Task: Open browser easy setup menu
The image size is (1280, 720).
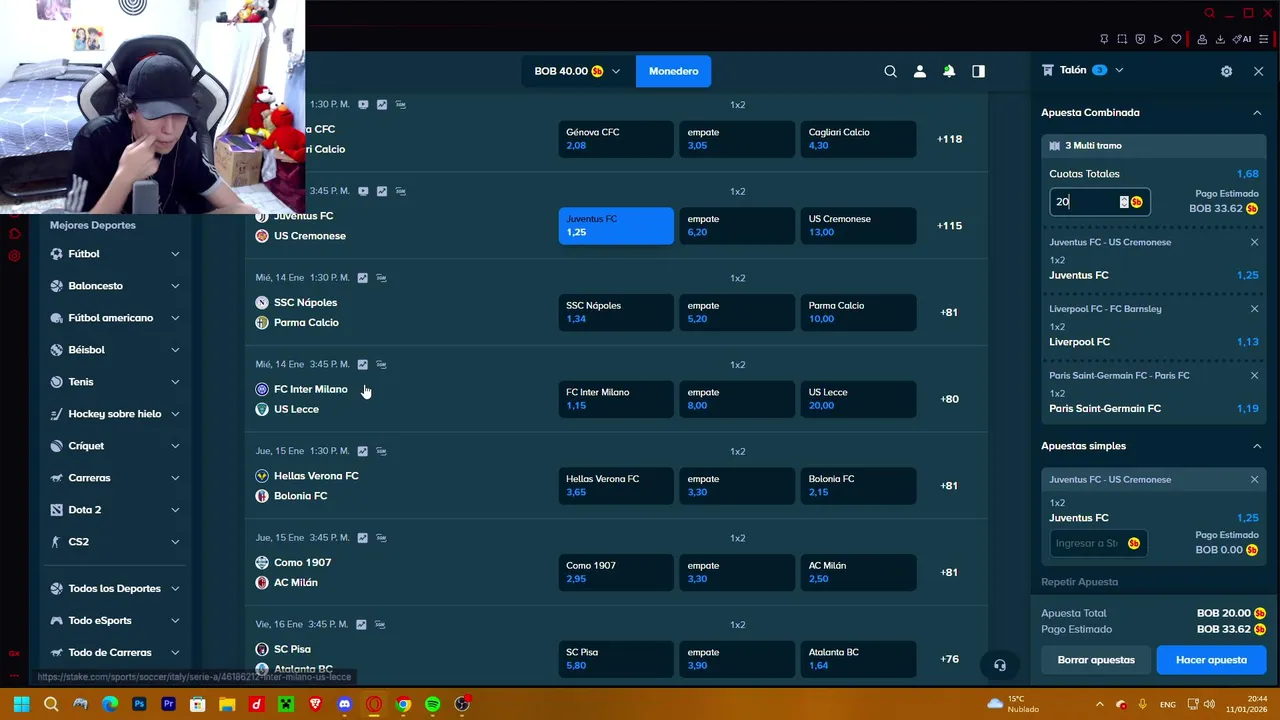Action: 1266,39
